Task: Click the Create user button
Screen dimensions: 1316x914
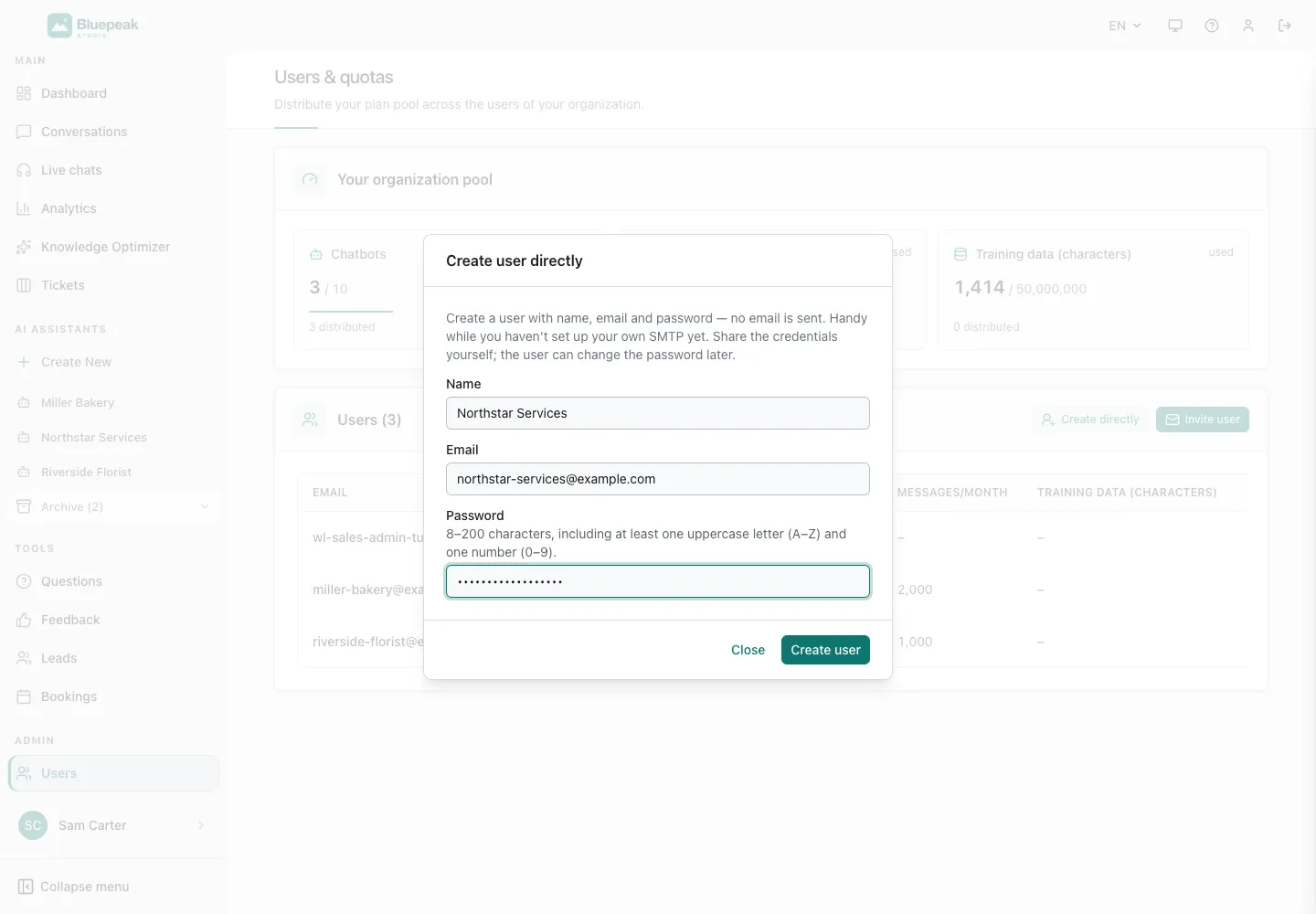Action: tap(825, 650)
